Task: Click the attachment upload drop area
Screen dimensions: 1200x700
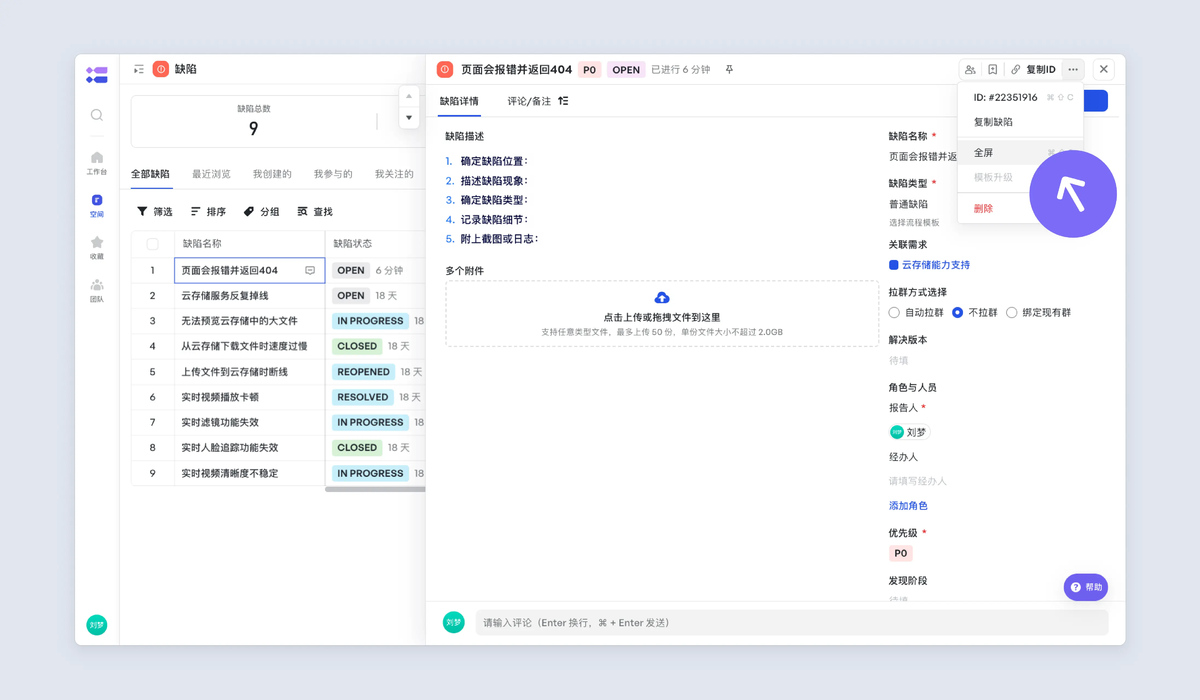Action: [662, 313]
